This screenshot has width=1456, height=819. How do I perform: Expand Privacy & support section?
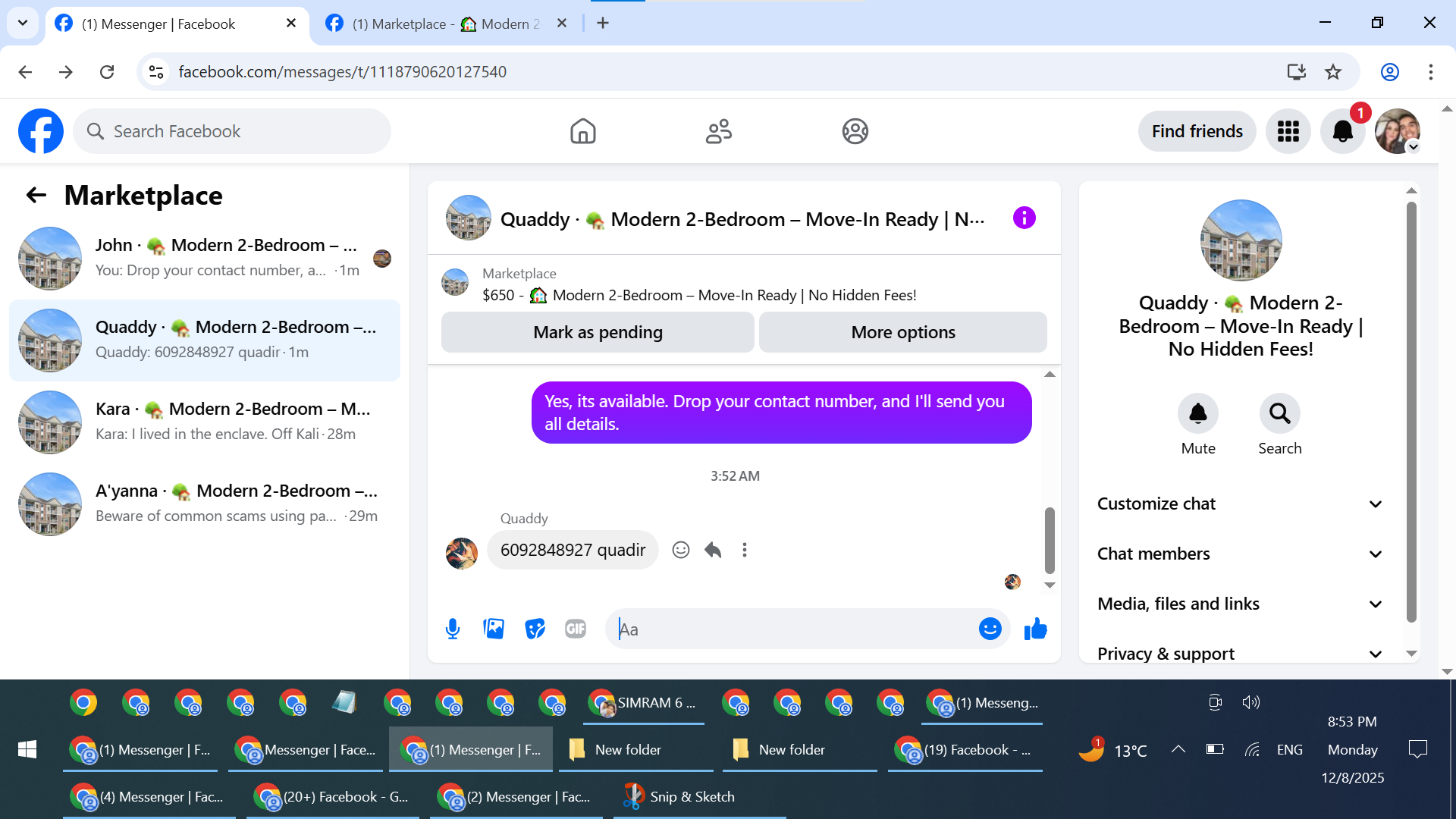[x=1241, y=654]
